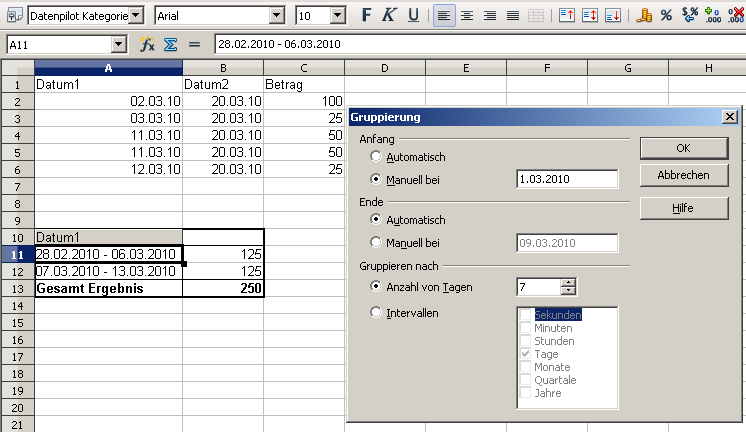746x432 pixels.
Task: Select Manuell bei radio under Ende
Action: [x=376, y=242]
